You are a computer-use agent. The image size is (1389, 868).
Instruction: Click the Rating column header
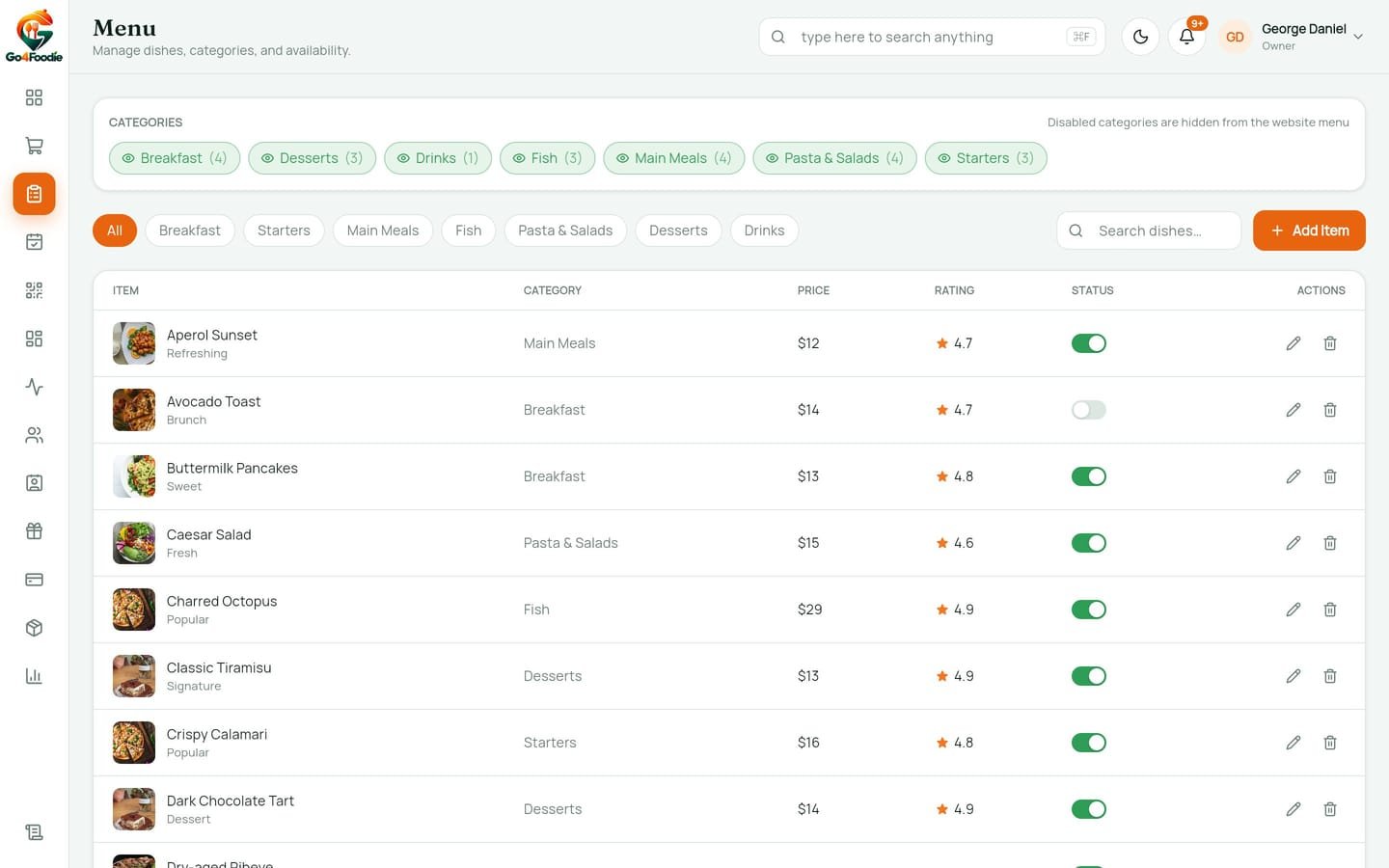point(954,290)
